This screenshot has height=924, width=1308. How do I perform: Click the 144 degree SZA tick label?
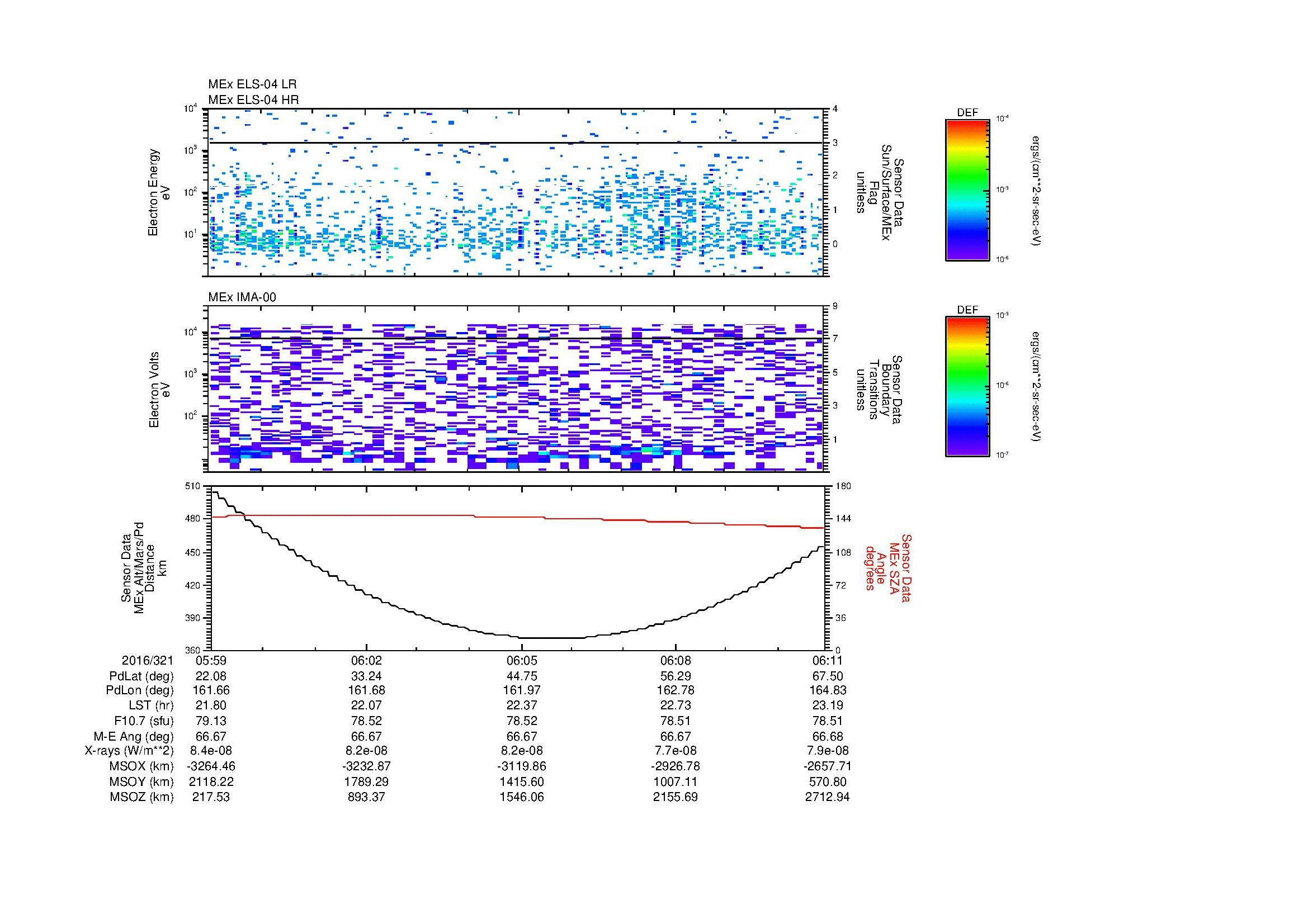pos(843,519)
